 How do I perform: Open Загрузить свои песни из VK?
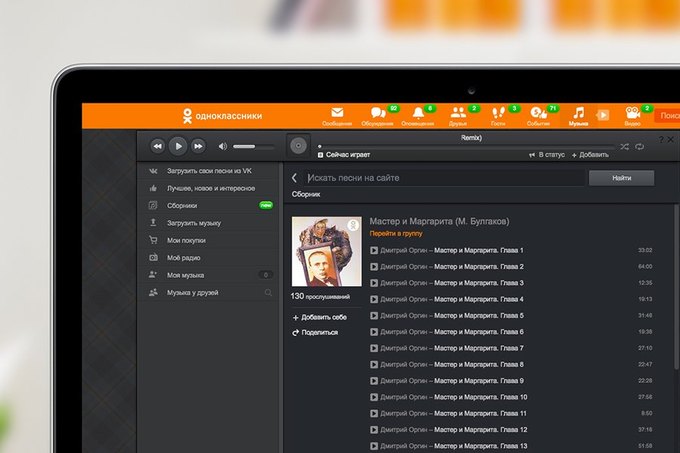pos(209,171)
